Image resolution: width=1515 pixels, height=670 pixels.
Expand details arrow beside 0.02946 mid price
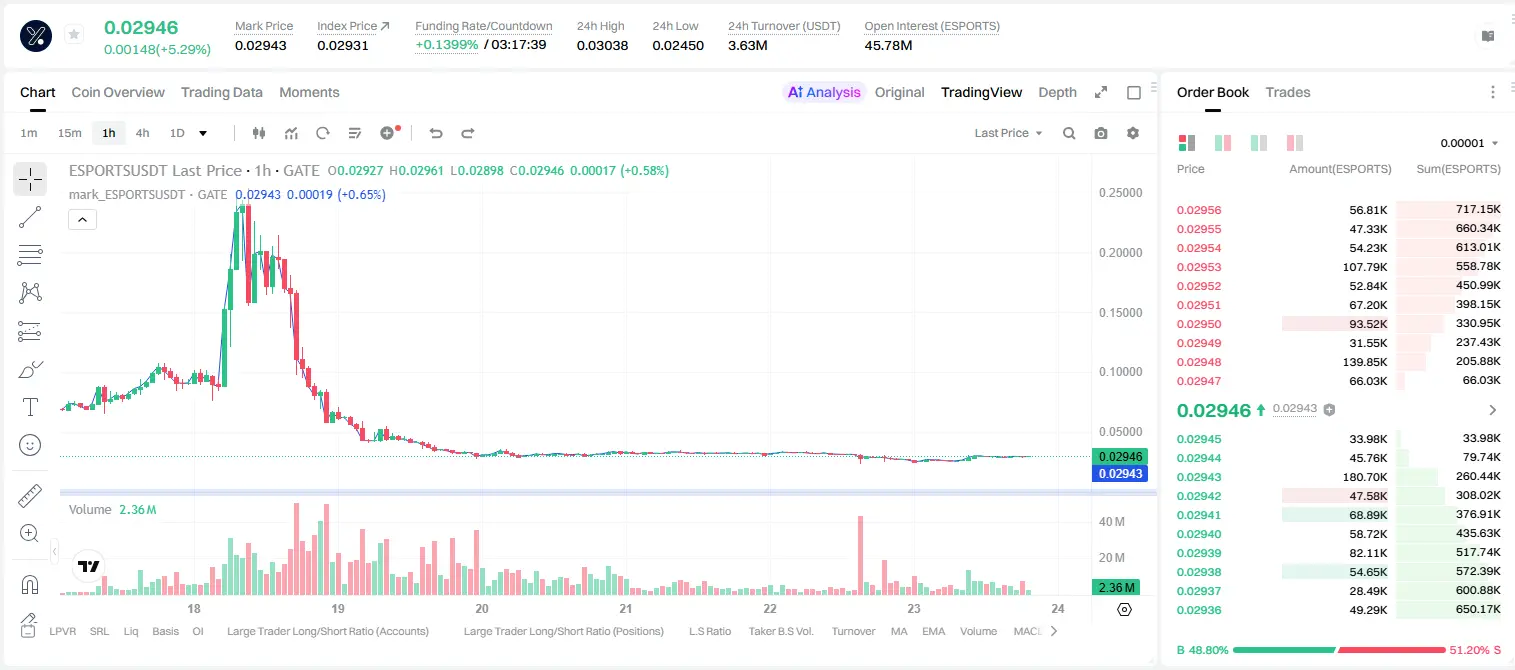point(1493,410)
